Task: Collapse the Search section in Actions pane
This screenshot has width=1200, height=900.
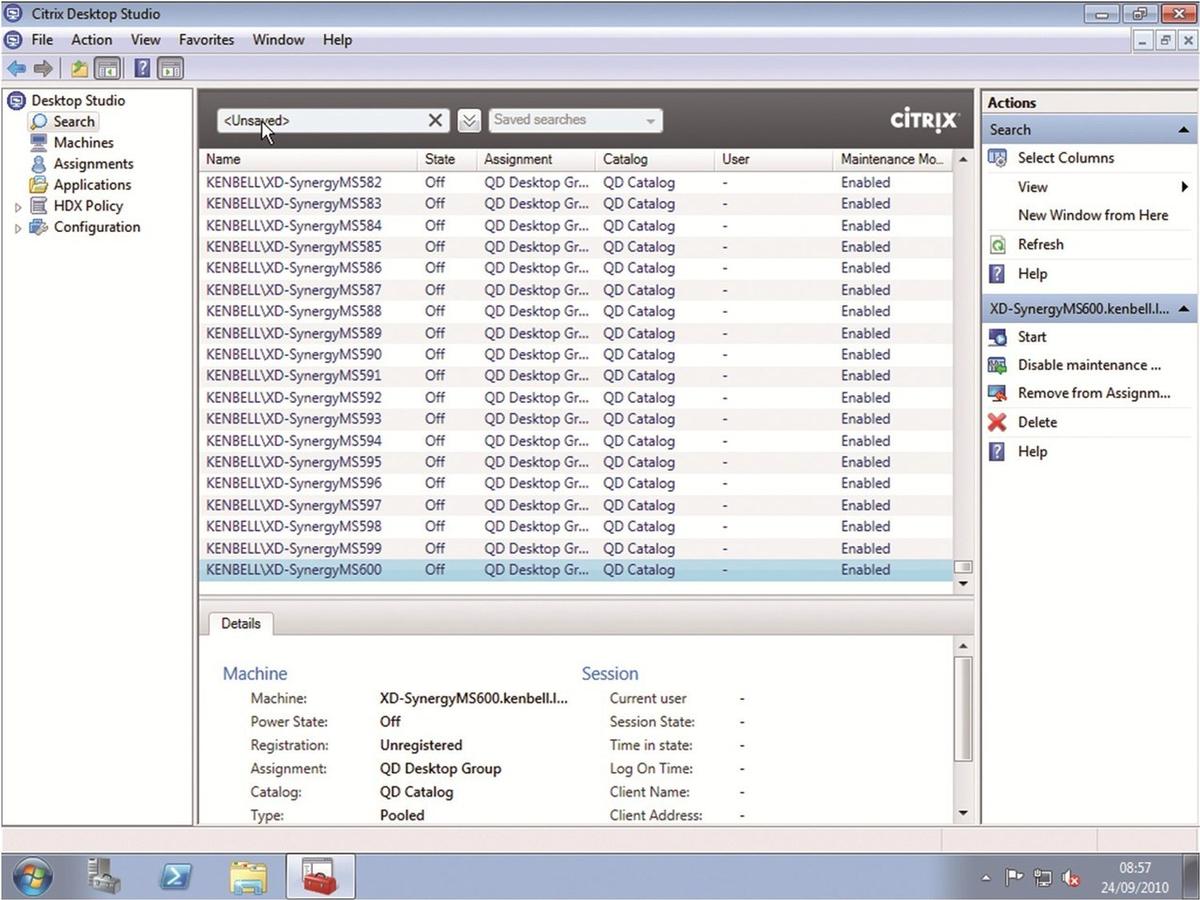Action: [1185, 130]
